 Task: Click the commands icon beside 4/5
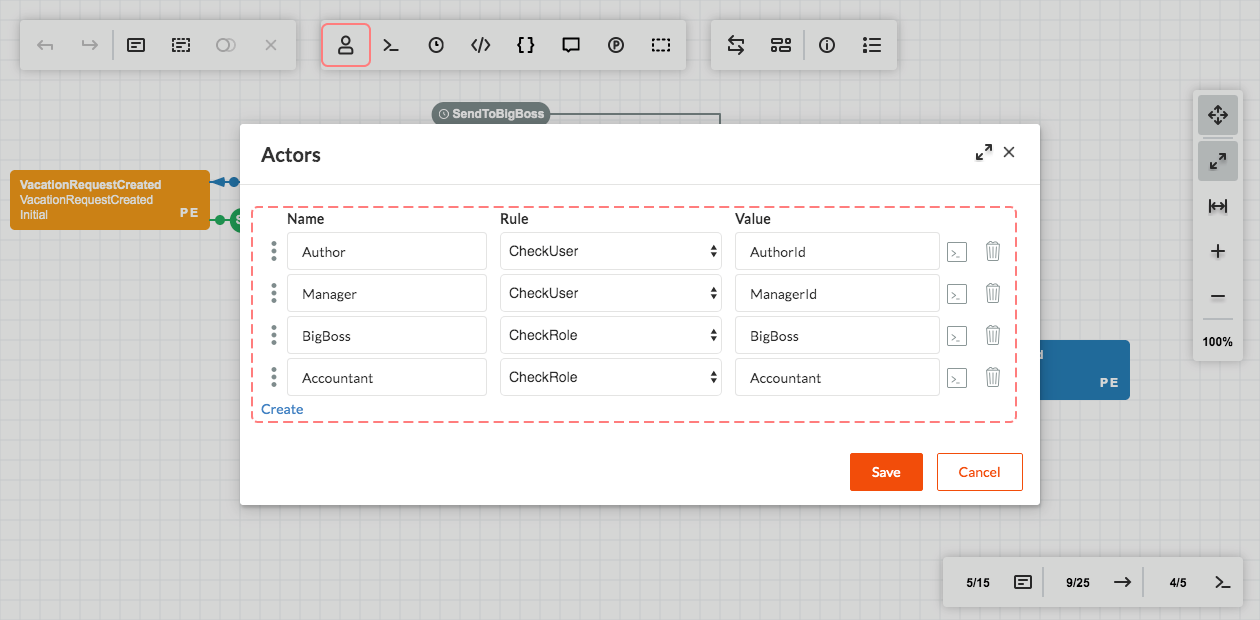pyautogui.click(x=1223, y=582)
